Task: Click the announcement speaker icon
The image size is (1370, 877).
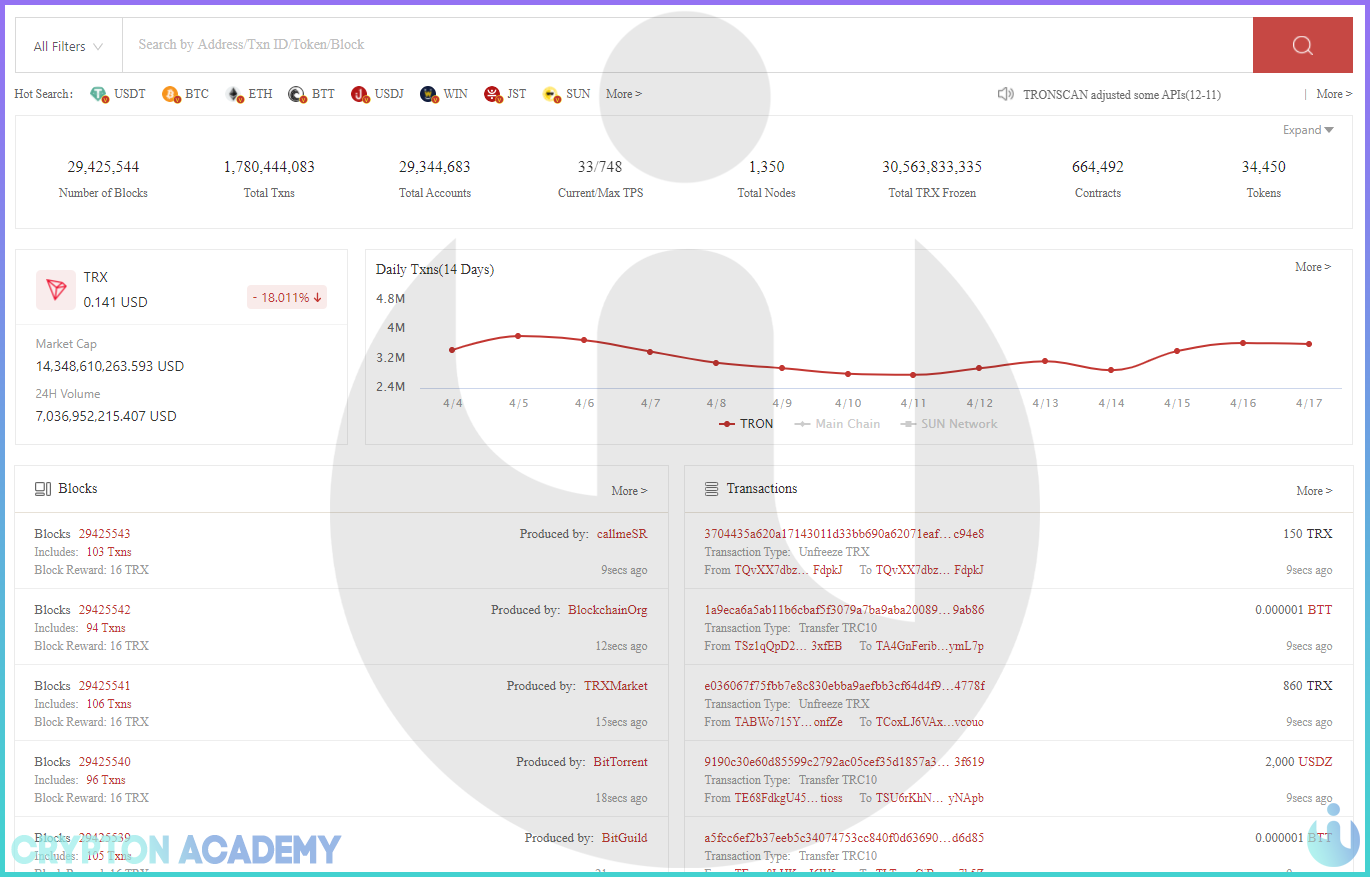Action: pos(1006,94)
